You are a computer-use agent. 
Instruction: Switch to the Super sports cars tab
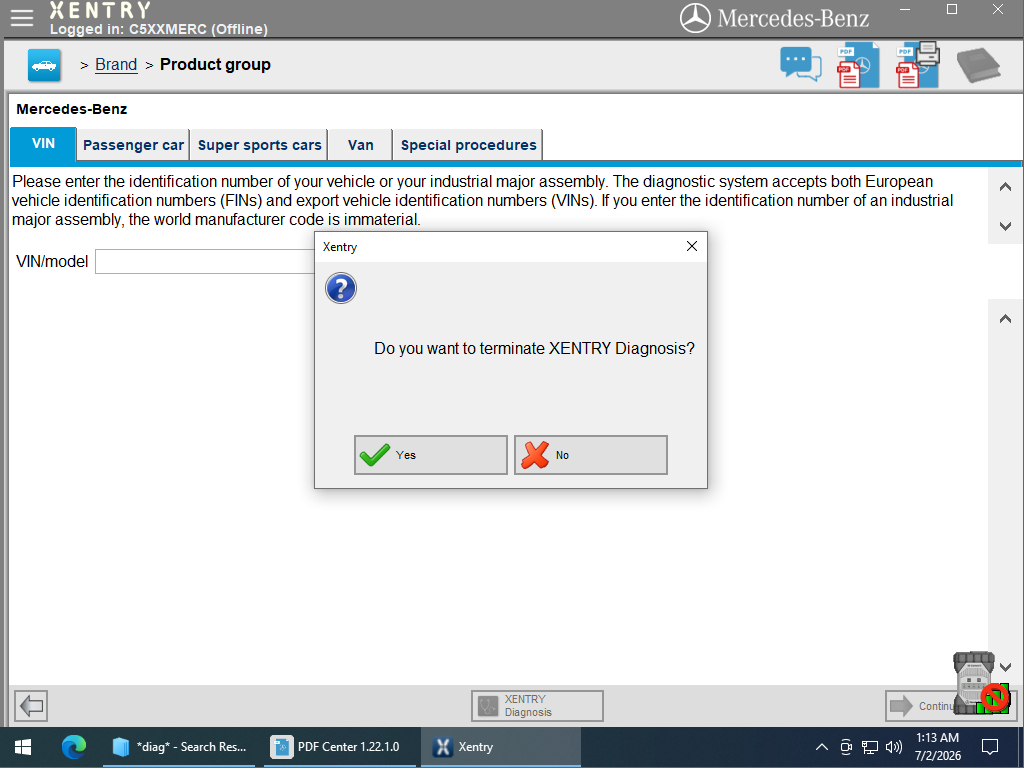click(259, 145)
